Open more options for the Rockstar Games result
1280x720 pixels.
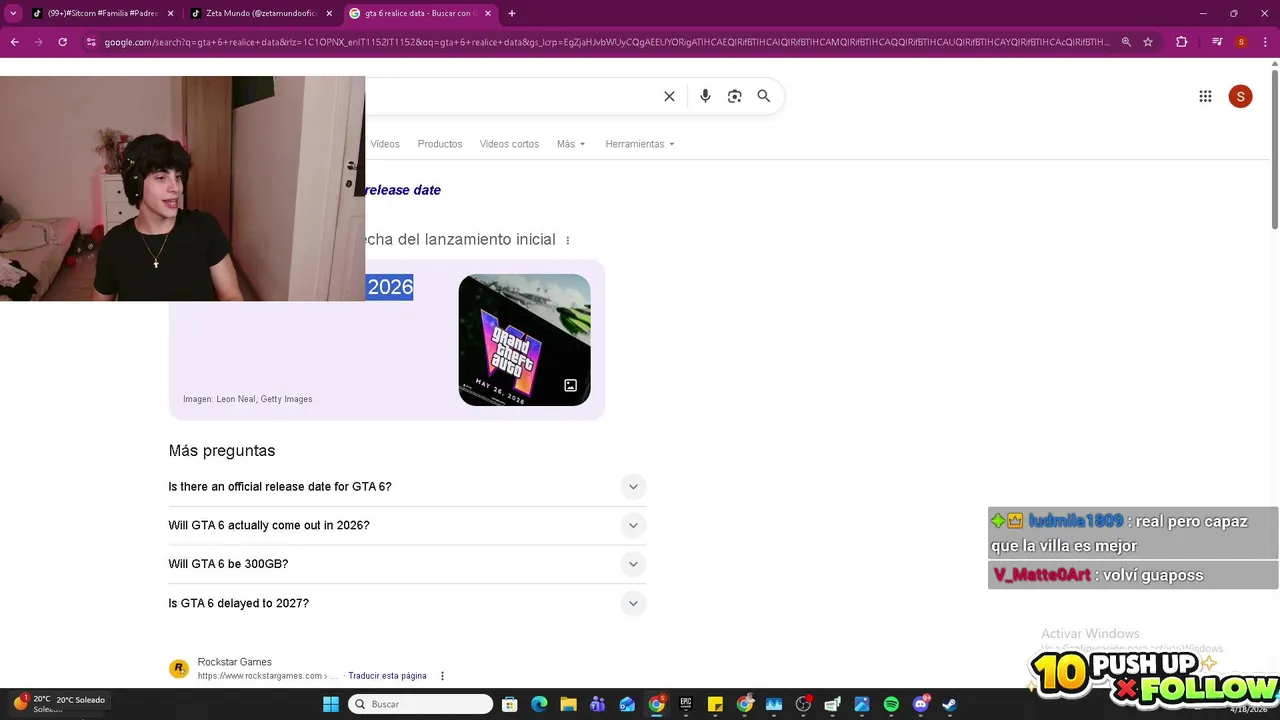pyautogui.click(x=442, y=676)
